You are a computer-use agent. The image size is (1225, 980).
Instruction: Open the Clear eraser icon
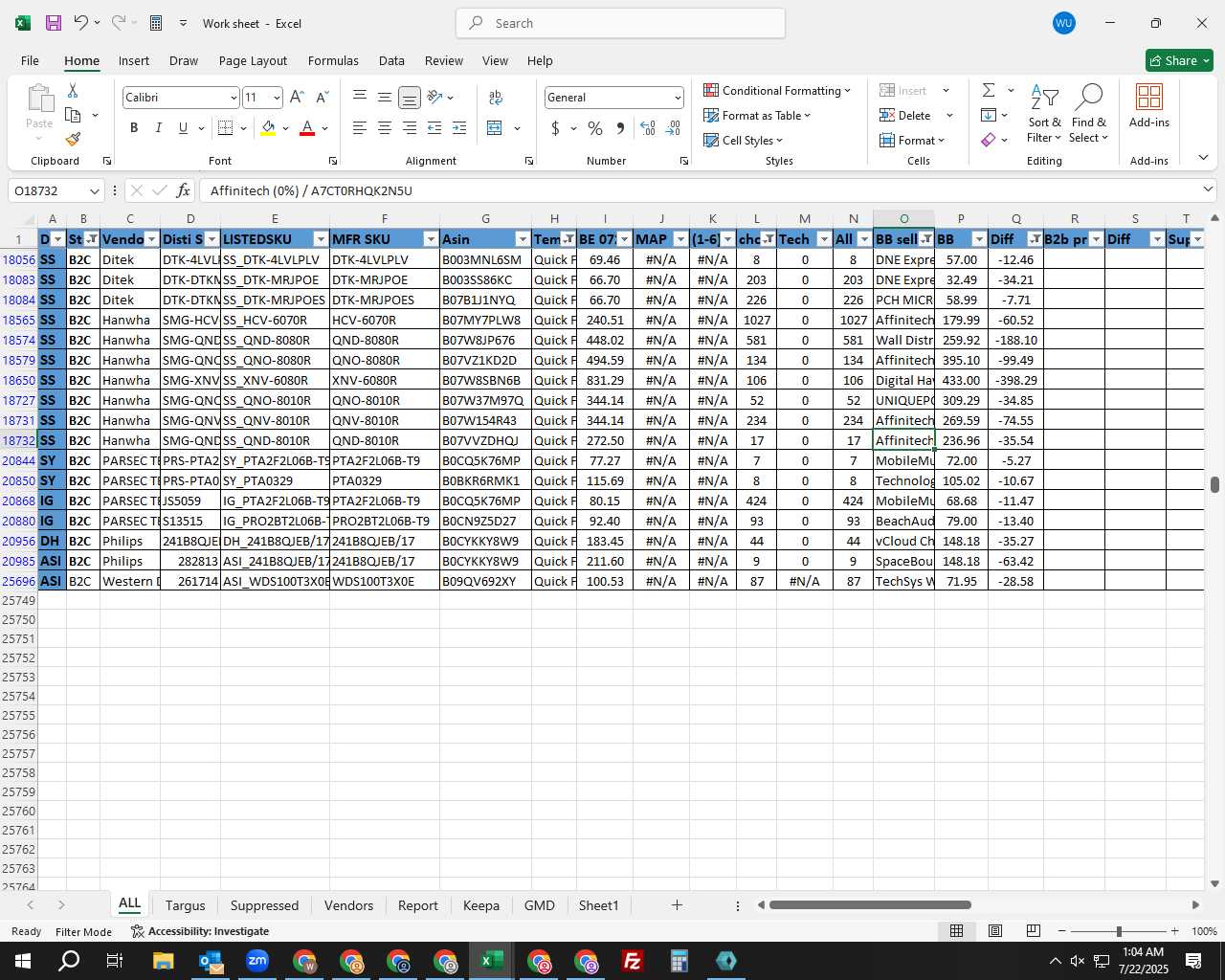(989, 140)
